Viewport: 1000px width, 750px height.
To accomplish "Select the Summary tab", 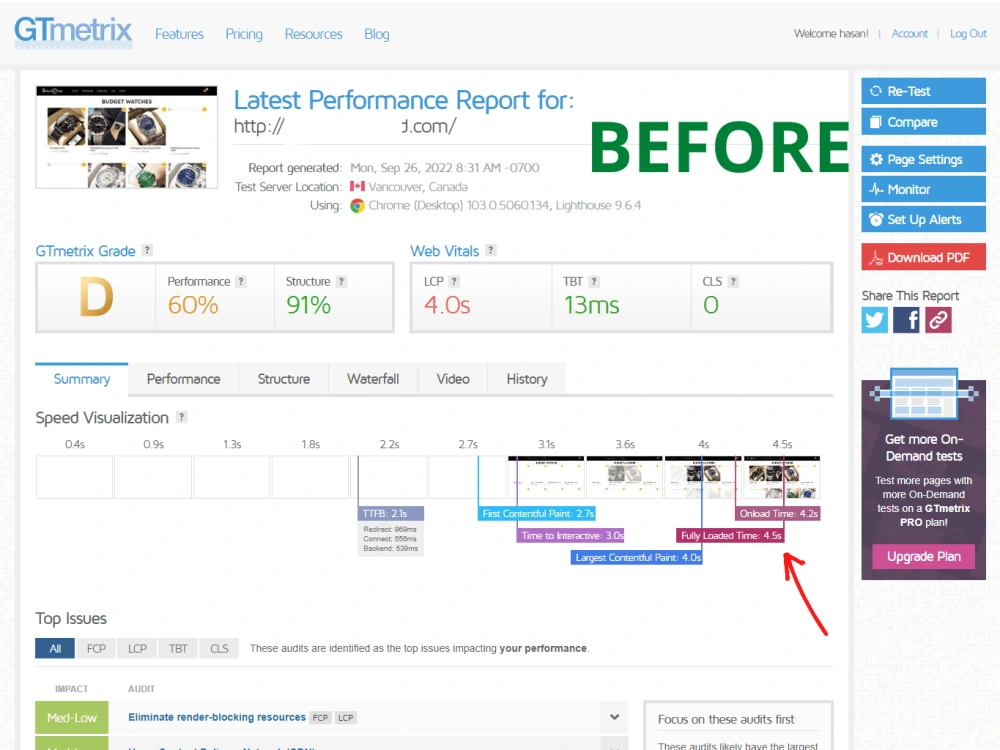I will tap(82, 379).
